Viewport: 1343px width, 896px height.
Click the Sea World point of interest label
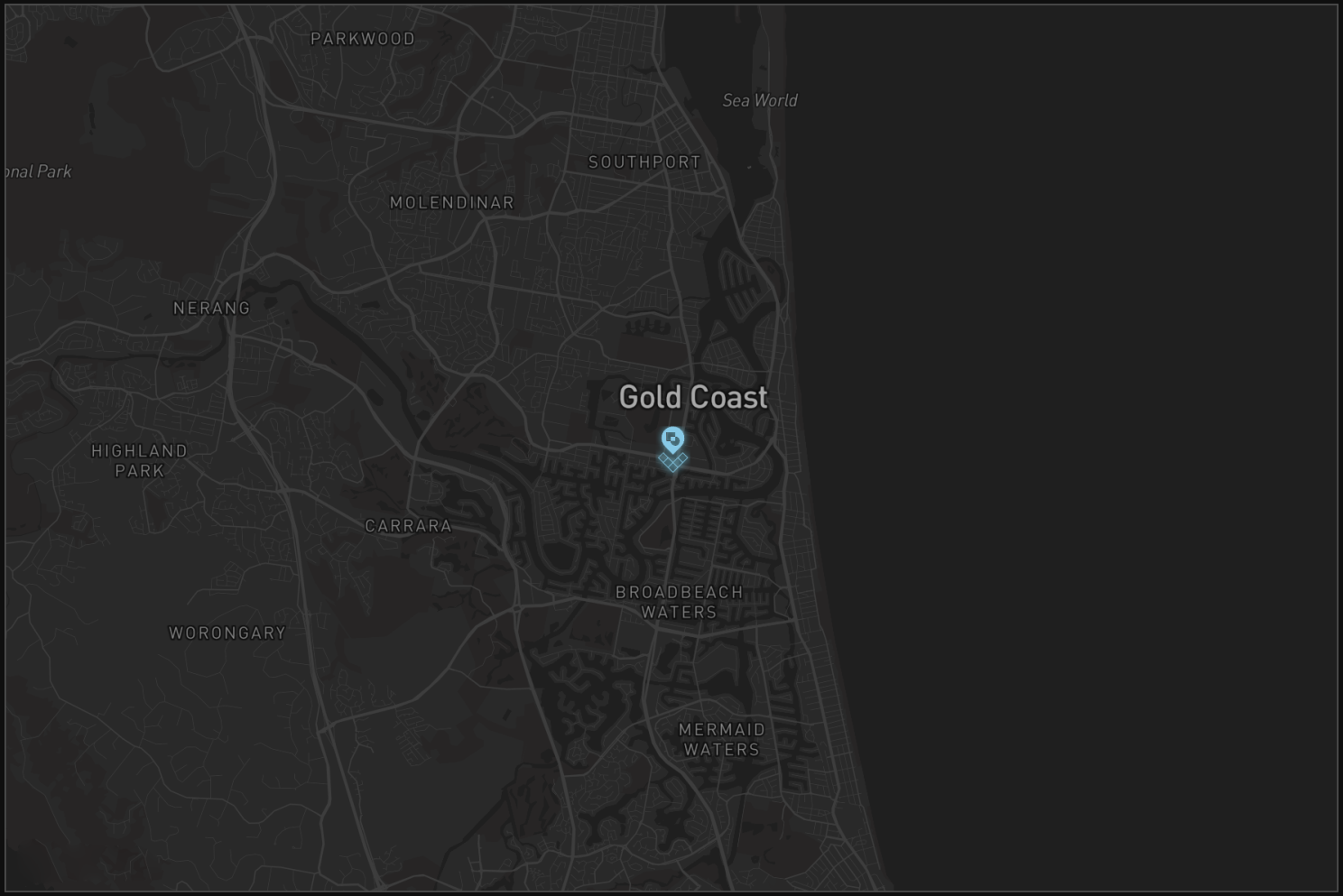coord(760,100)
